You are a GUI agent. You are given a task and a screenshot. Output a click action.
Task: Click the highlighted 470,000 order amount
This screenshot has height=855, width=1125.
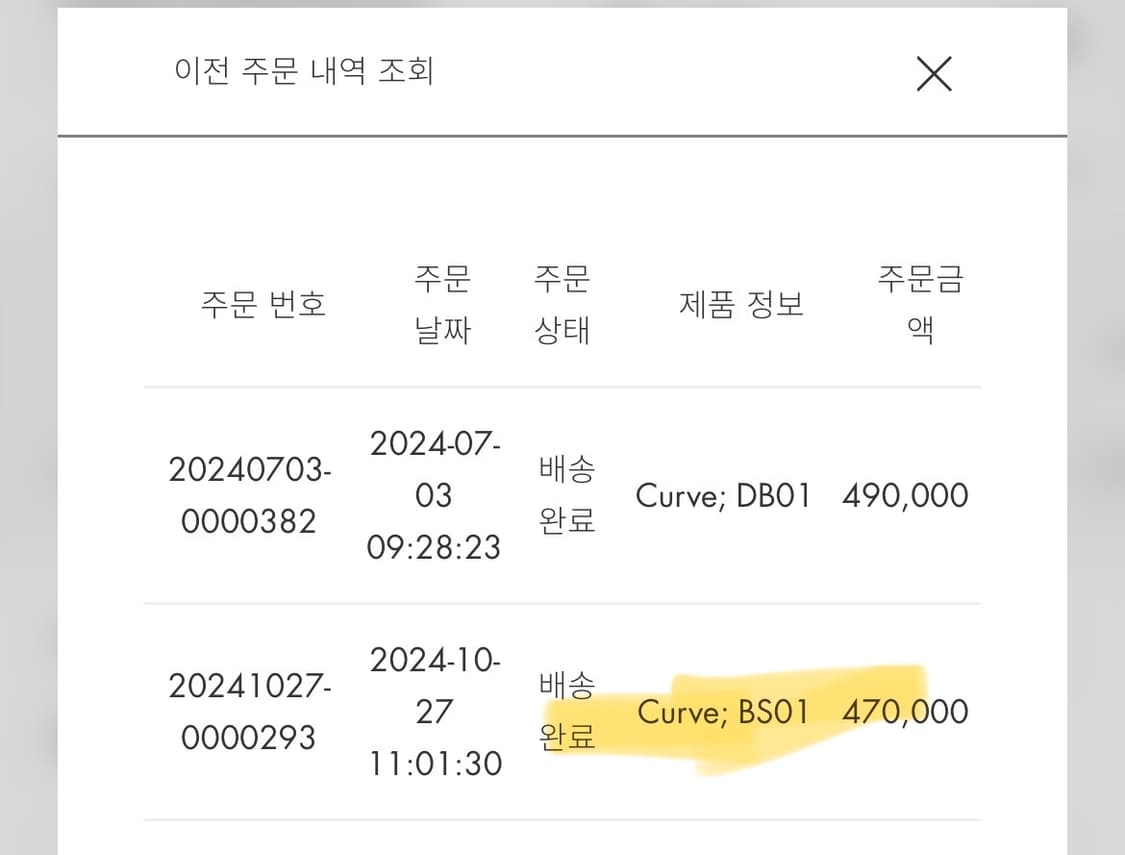[901, 711]
